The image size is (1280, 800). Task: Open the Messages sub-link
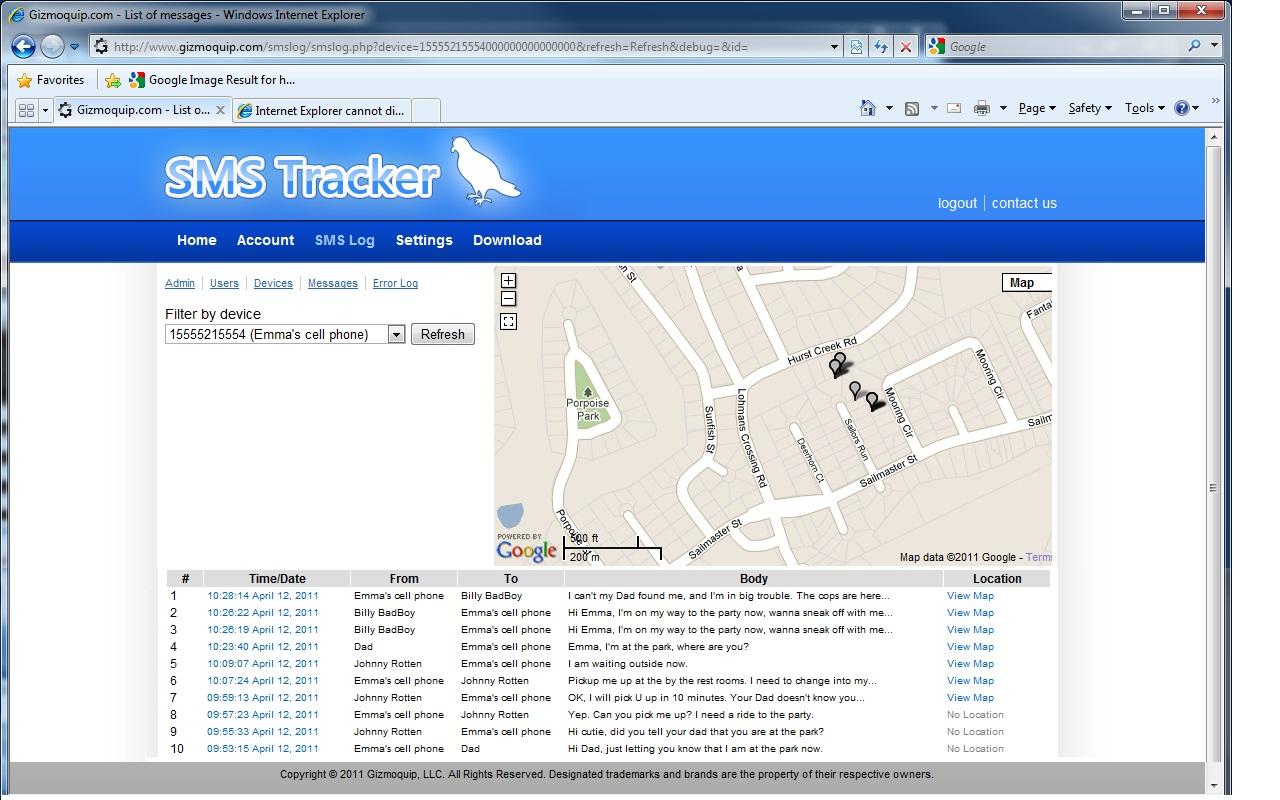pyautogui.click(x=333, y=283)
